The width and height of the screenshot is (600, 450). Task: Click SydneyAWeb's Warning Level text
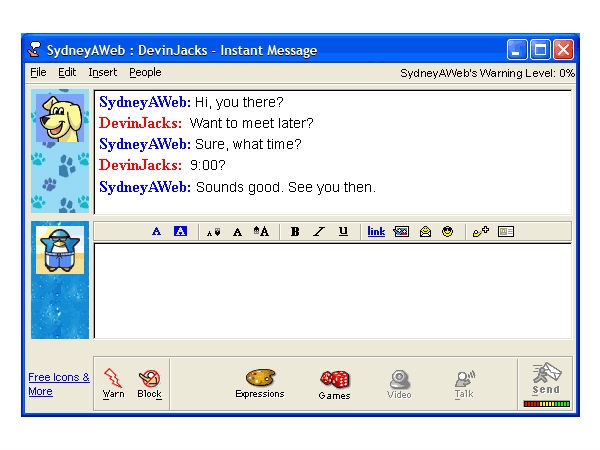coord(488,73)
